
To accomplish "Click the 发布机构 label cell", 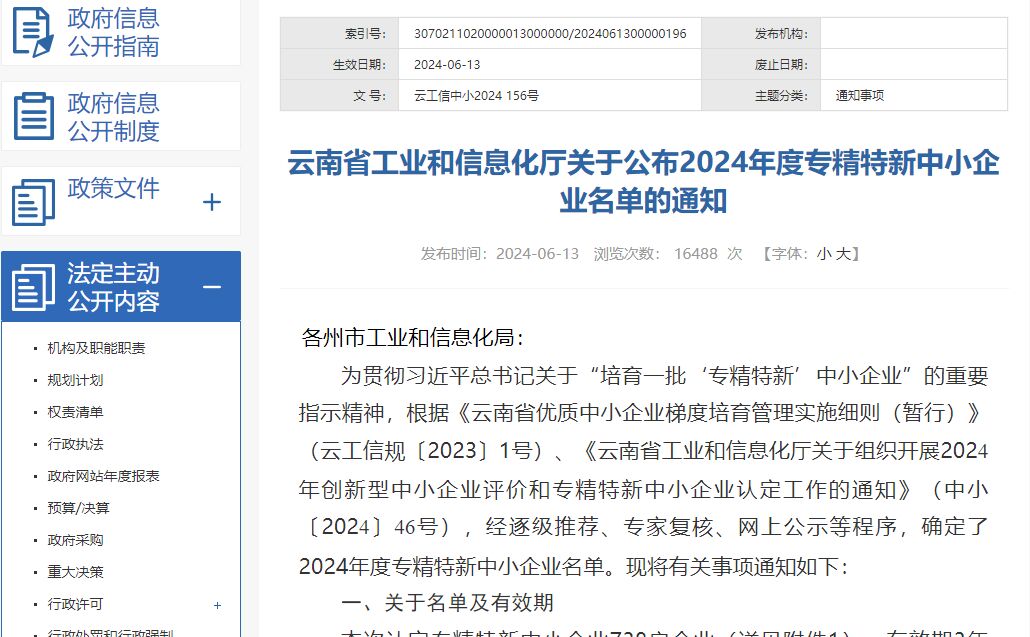I will pos(761,33).
